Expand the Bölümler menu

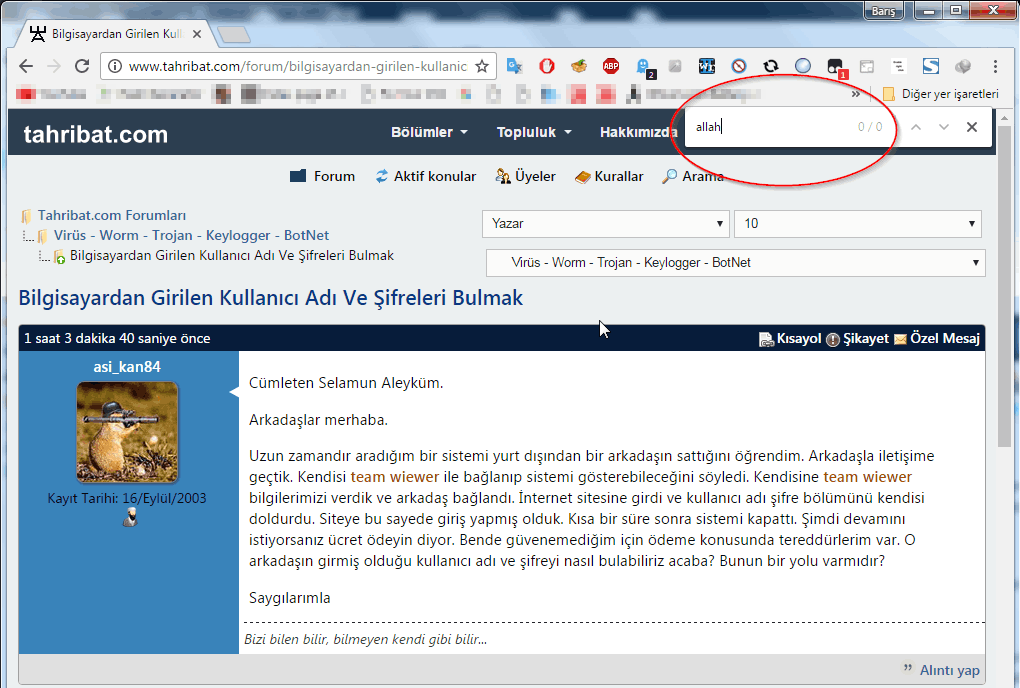coord(429,133)
